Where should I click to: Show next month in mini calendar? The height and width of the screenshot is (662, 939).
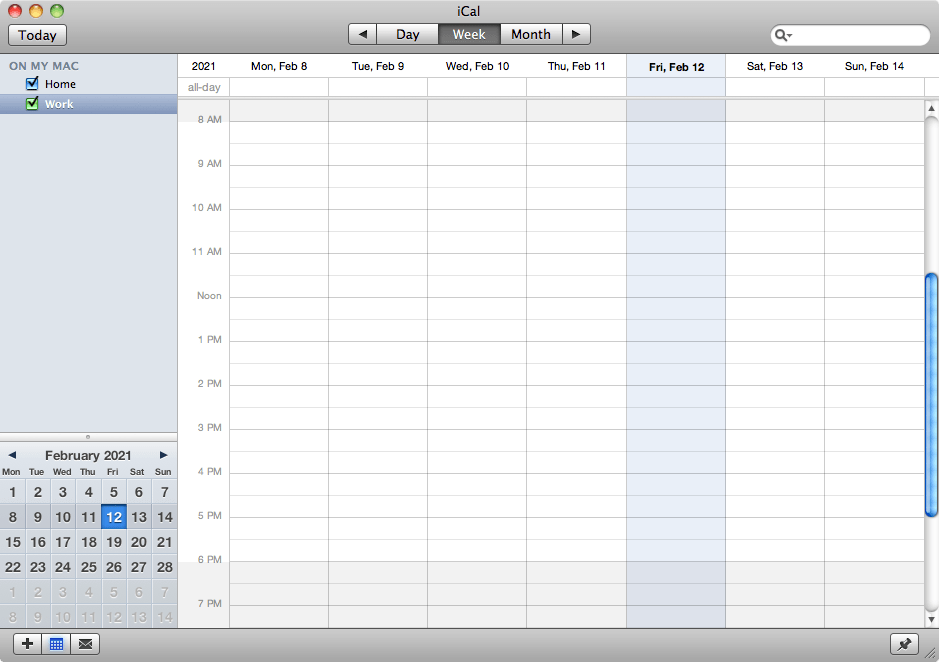point(163,455)
